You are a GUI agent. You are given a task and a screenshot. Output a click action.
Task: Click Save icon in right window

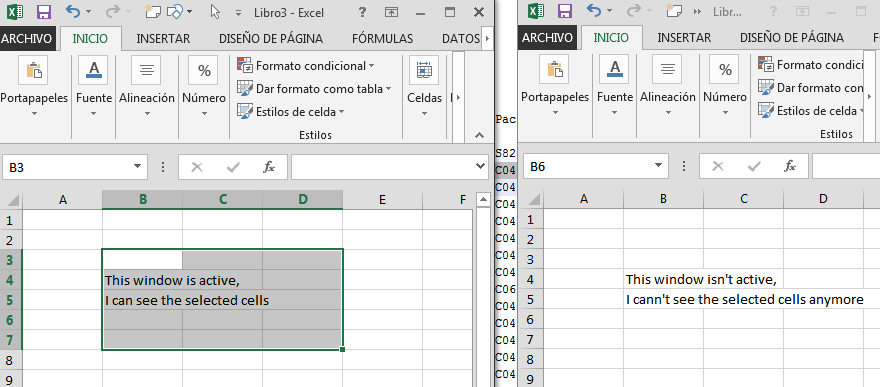565,11
